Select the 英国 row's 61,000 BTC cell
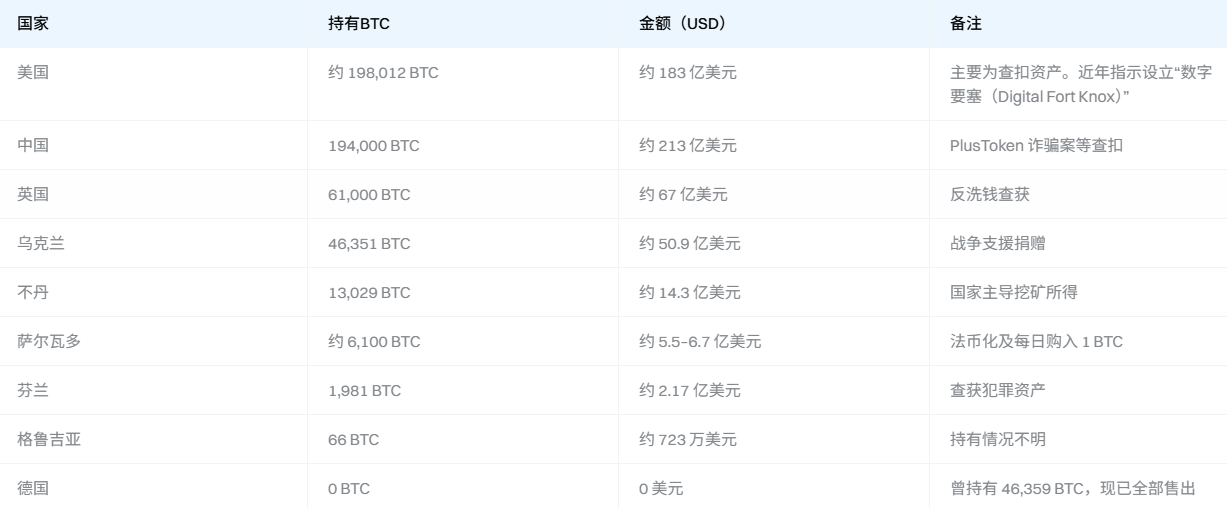This screenshot has width=1227, height=508. [x=369, y=195]
